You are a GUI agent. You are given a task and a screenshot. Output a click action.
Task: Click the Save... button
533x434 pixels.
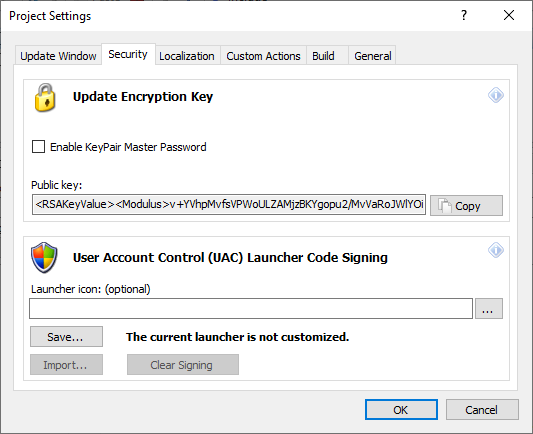(x=66, y=336)
